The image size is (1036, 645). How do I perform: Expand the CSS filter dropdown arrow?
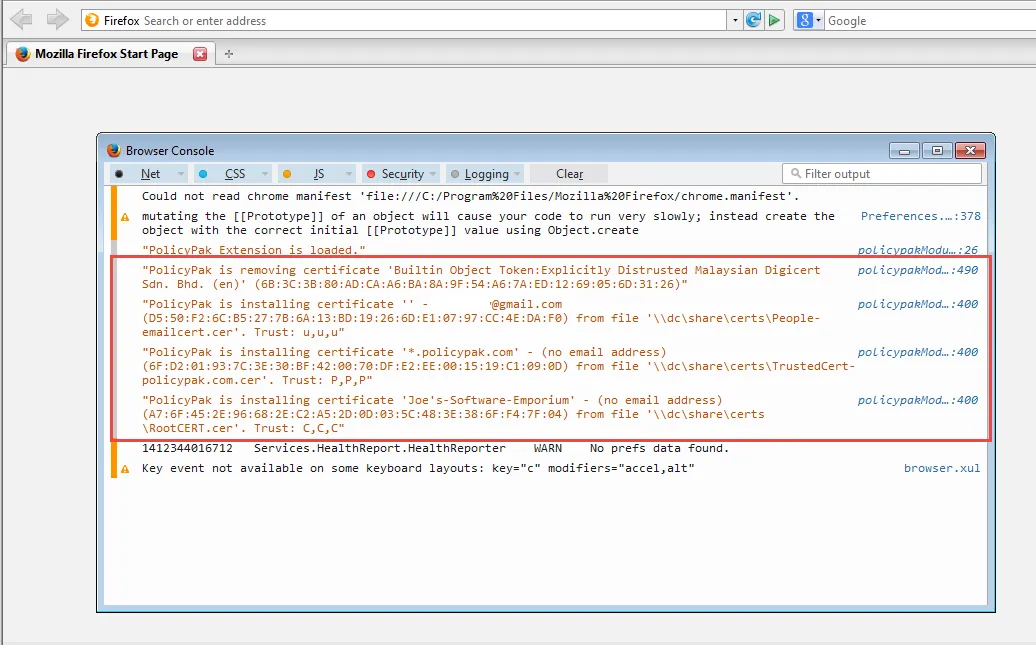pos(264,174)
